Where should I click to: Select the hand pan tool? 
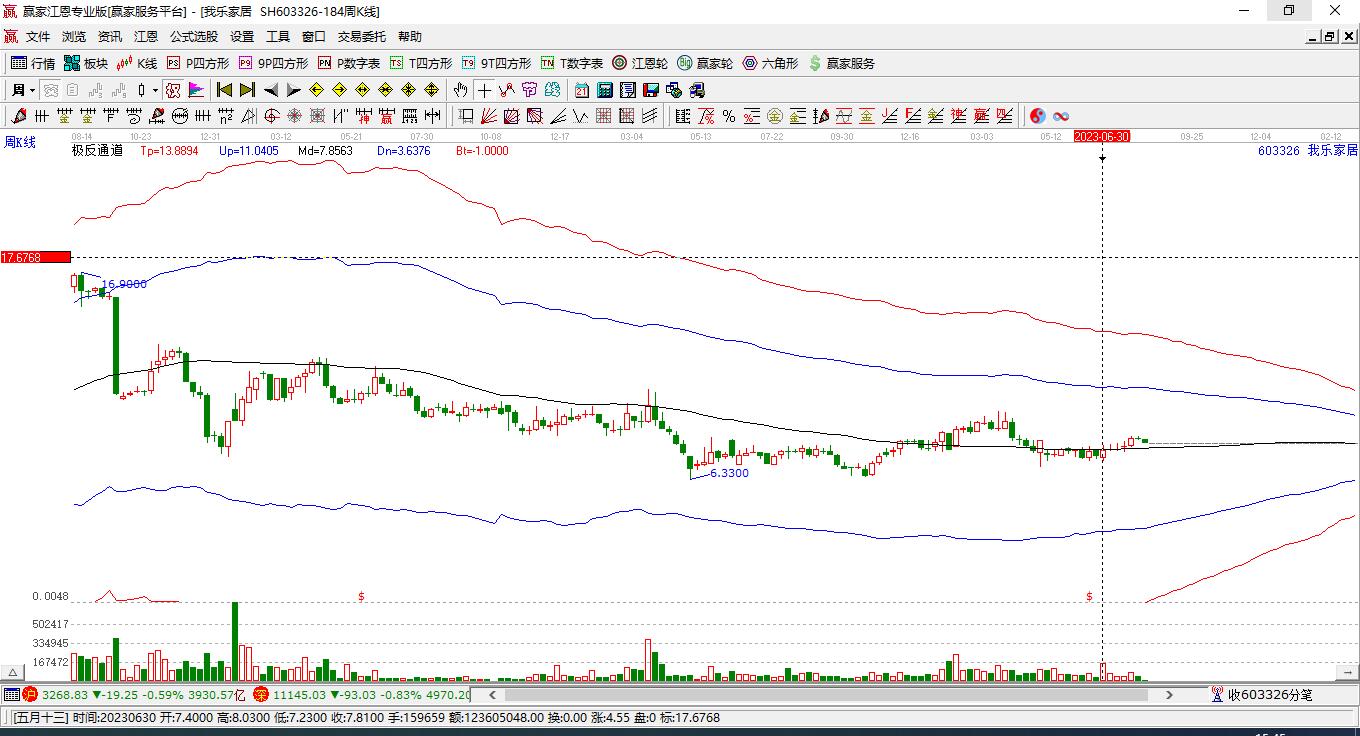461,90
